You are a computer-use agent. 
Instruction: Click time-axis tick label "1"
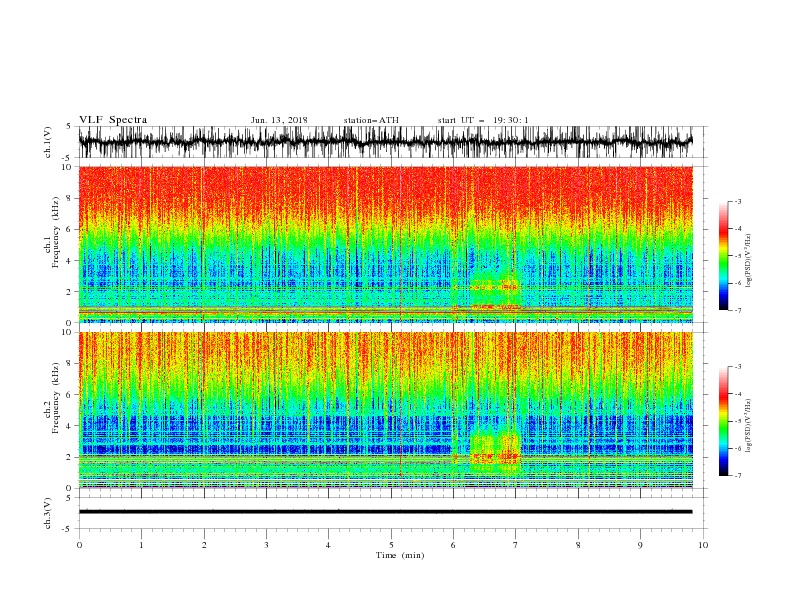pyautogui.click(x=141, y=545)
